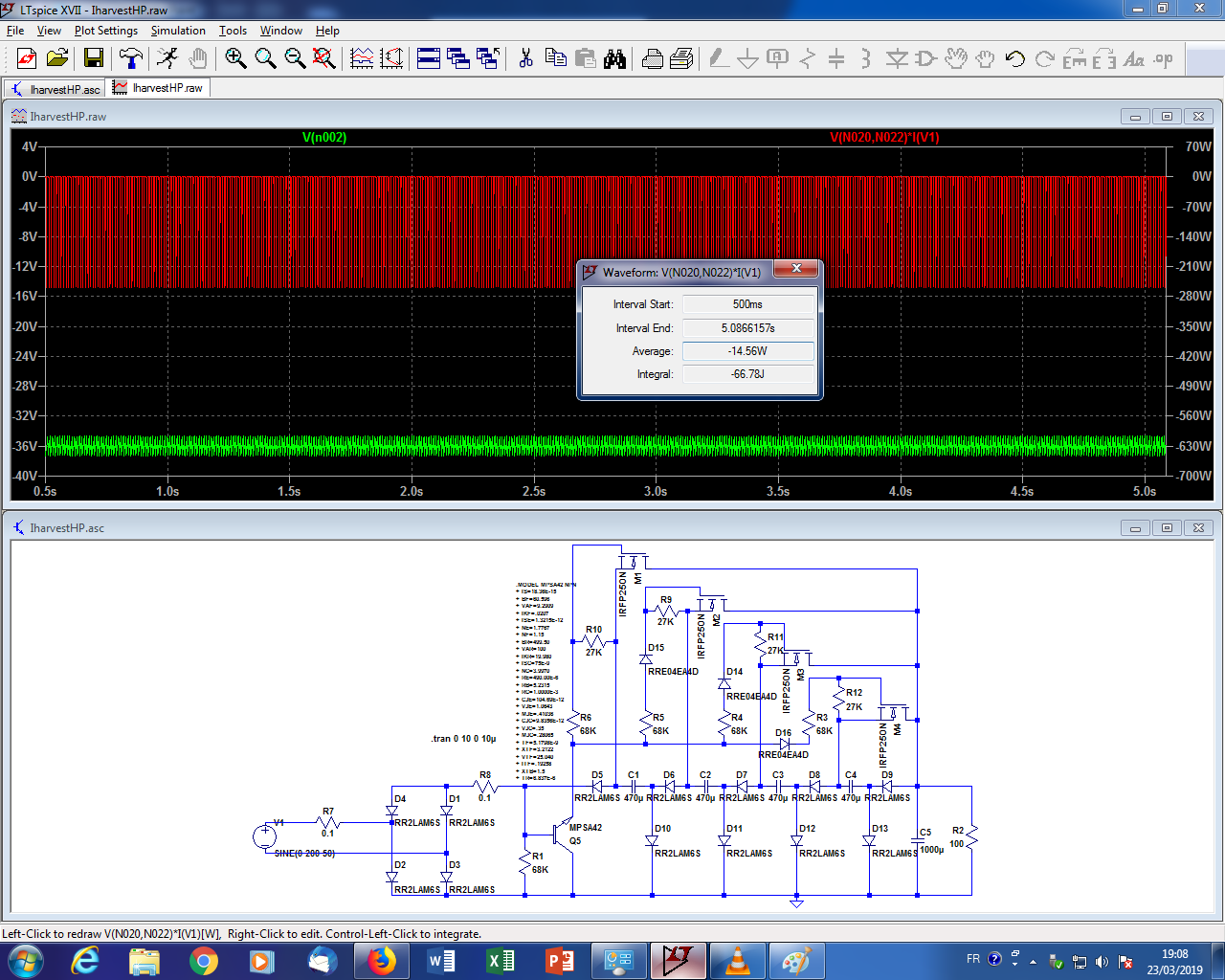Open Excel from taskbar

[x=500, y=961]
